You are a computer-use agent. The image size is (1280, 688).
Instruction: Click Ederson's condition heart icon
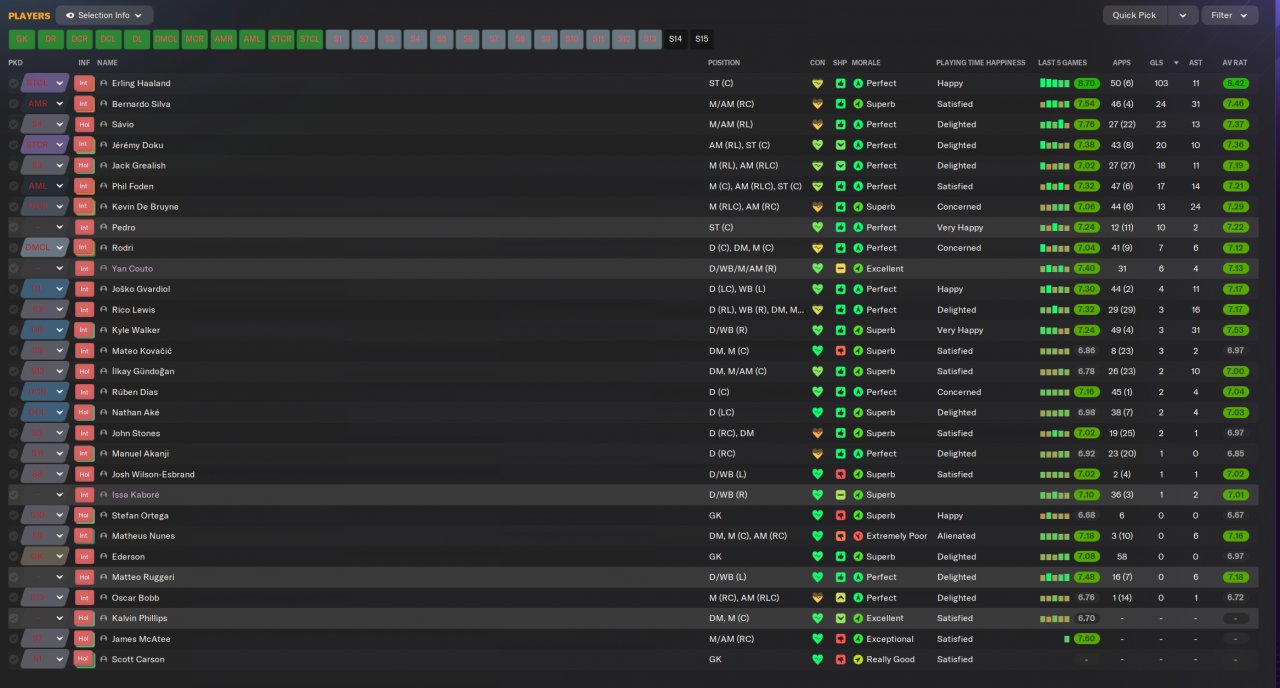pyautogui.click(x=817, y=557)
